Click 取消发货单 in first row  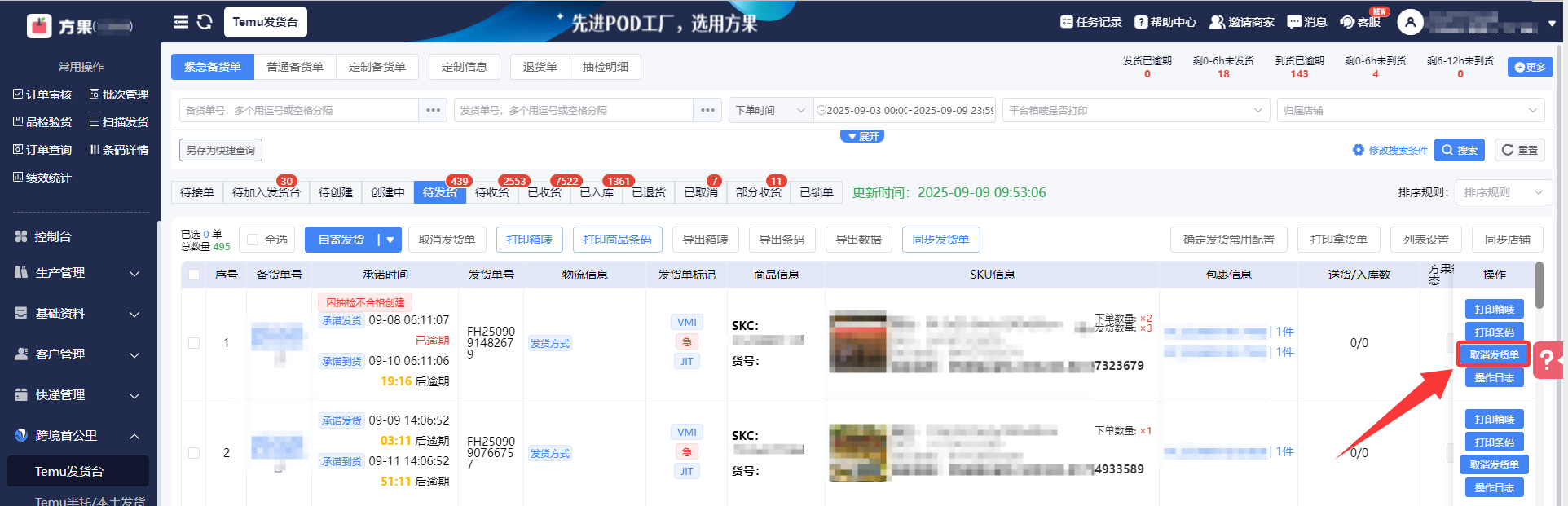(x=1494, y=354)
